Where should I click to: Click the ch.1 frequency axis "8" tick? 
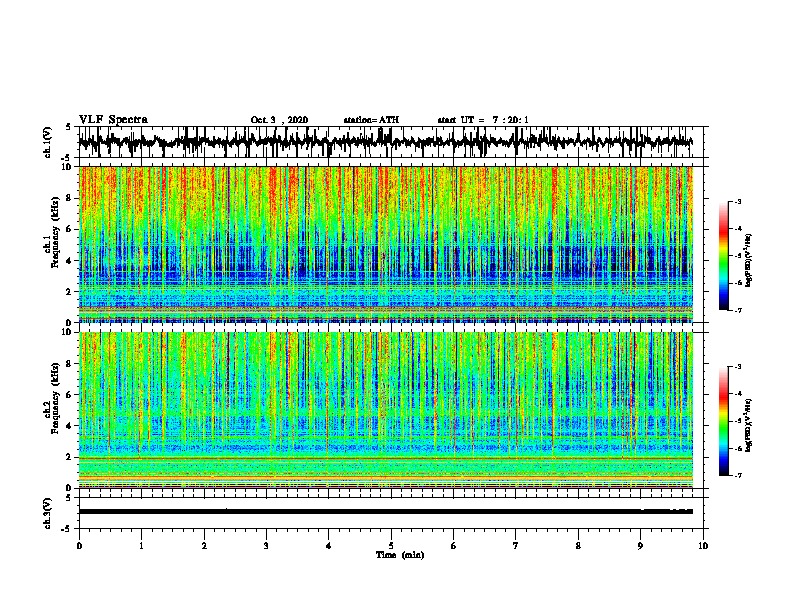click(70, 198)
